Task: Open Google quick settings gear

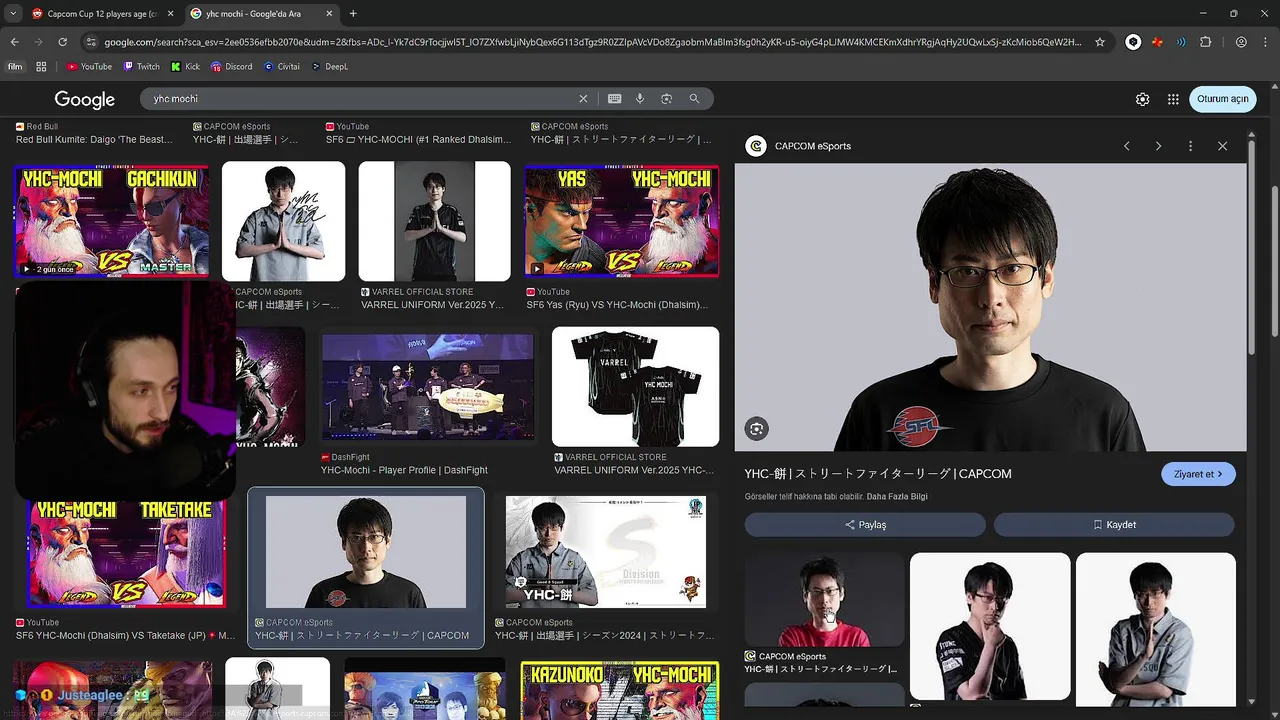Action: tap(1142, 99)
